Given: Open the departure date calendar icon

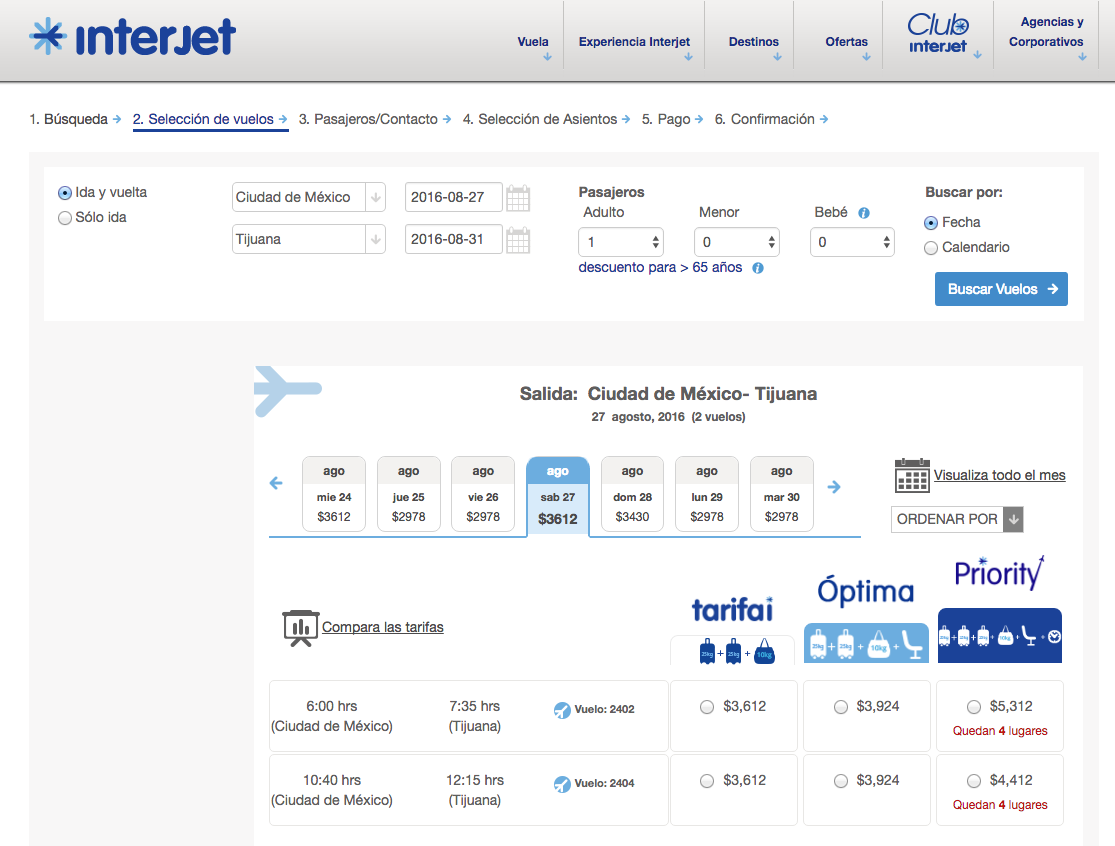Looking at the screenshot, I should (x=517, y=198).
